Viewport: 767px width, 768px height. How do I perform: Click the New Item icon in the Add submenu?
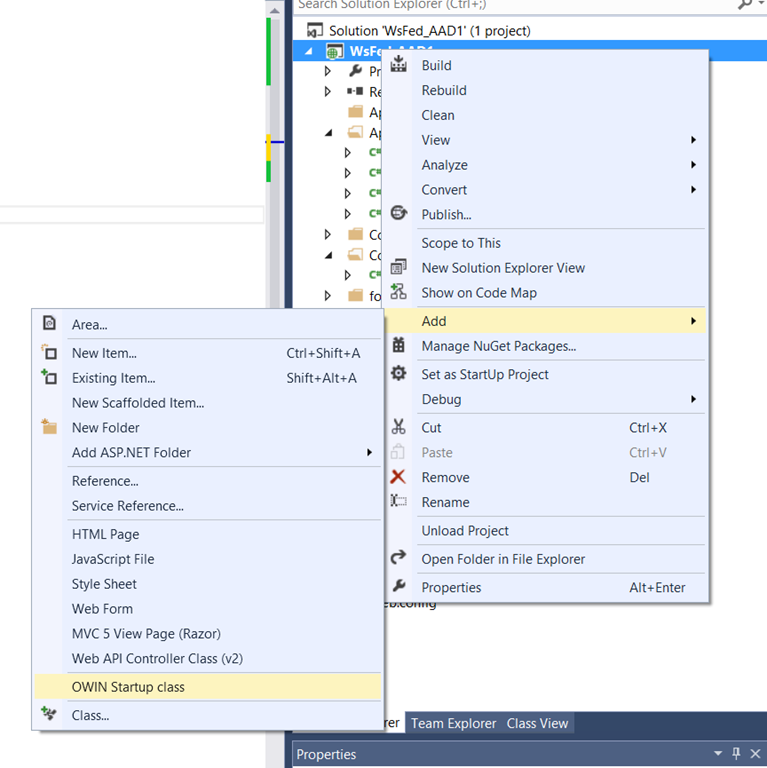(x=49, y=352)
